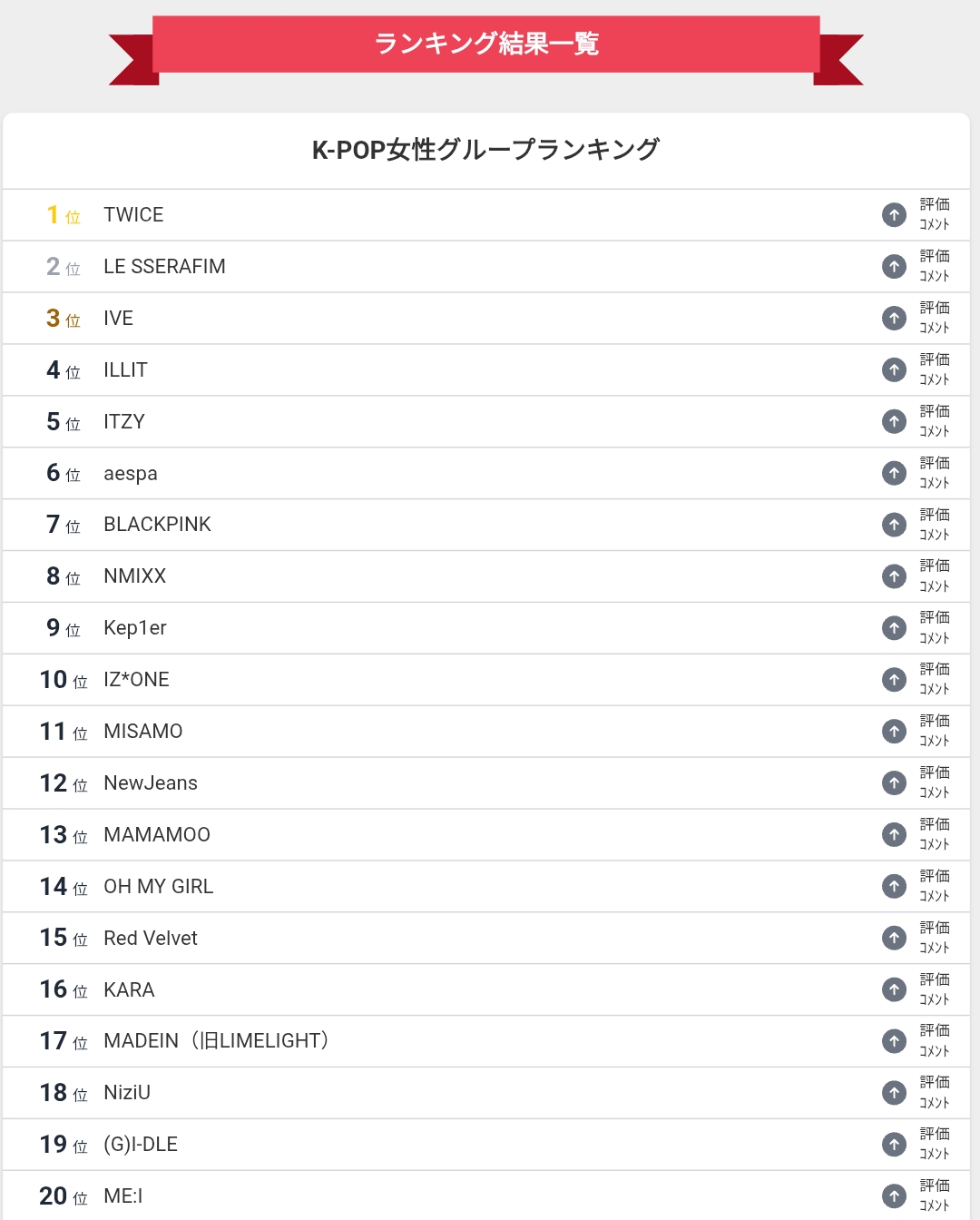The height and width of the screenshot is (1220, 980).
Task: Open 評価コメント for ITZY
Action: click(x=935, y=421)
